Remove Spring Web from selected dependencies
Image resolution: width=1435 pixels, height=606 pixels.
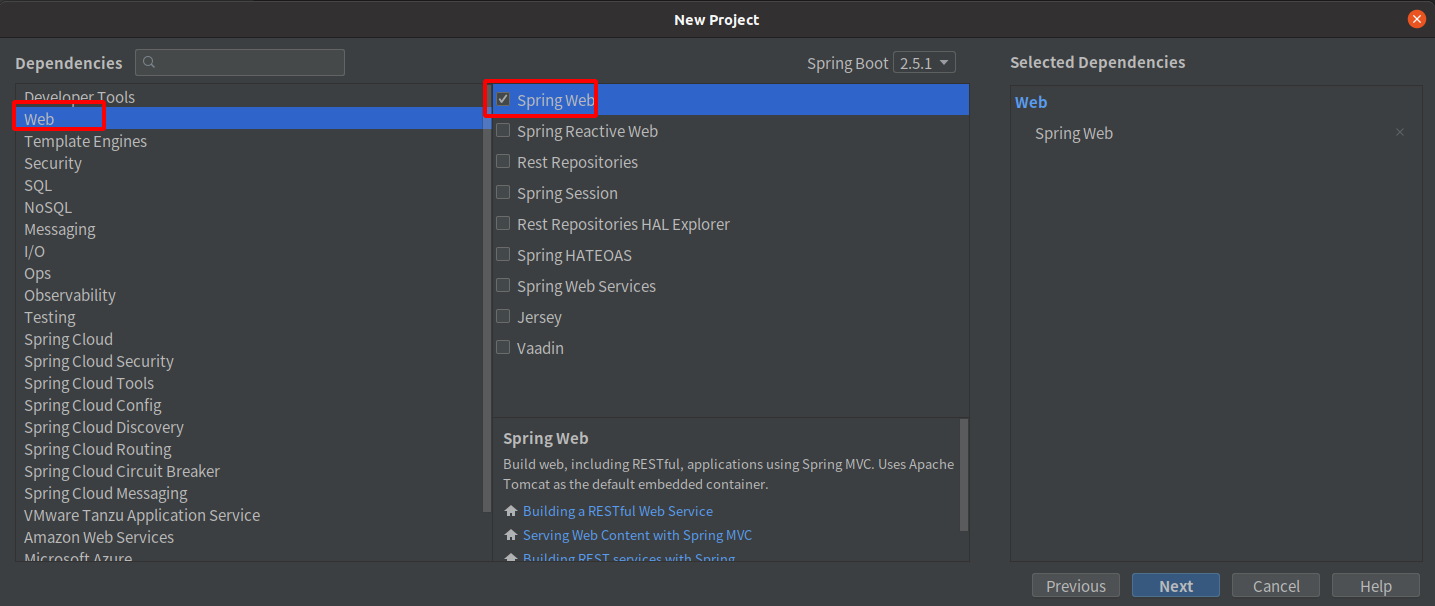1399,133
